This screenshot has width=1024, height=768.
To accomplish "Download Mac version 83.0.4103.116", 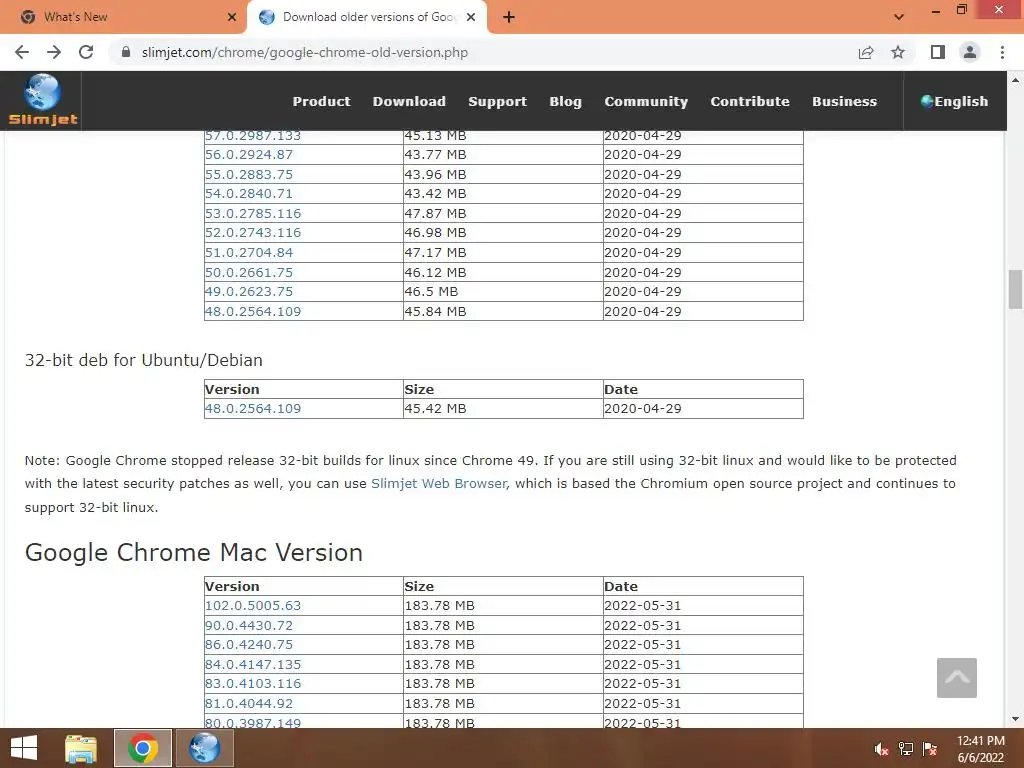I will click(253, 684).
